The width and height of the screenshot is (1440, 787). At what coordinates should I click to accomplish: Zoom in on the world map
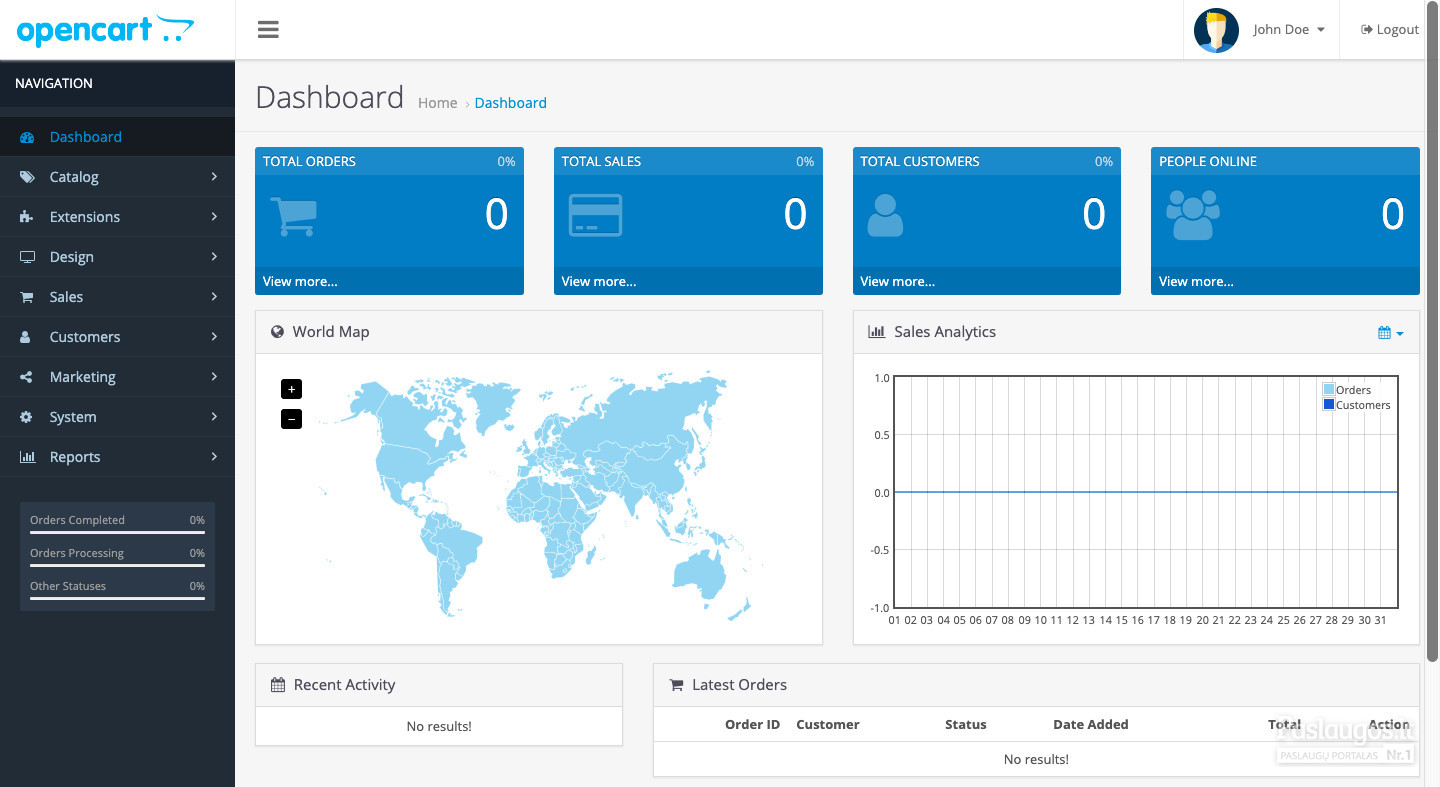tap(291, 389)
